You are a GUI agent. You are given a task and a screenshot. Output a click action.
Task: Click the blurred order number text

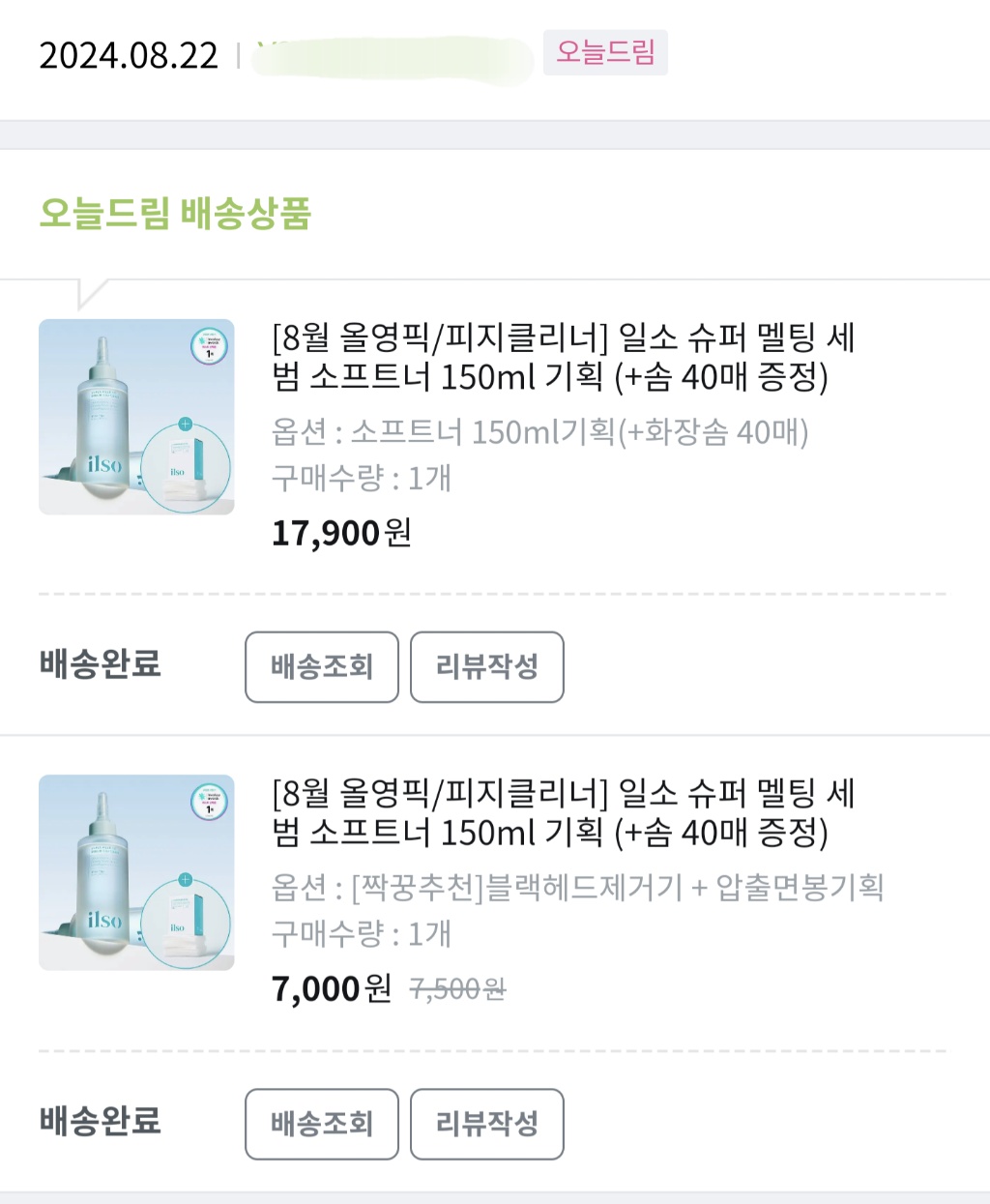click(392, 58)
